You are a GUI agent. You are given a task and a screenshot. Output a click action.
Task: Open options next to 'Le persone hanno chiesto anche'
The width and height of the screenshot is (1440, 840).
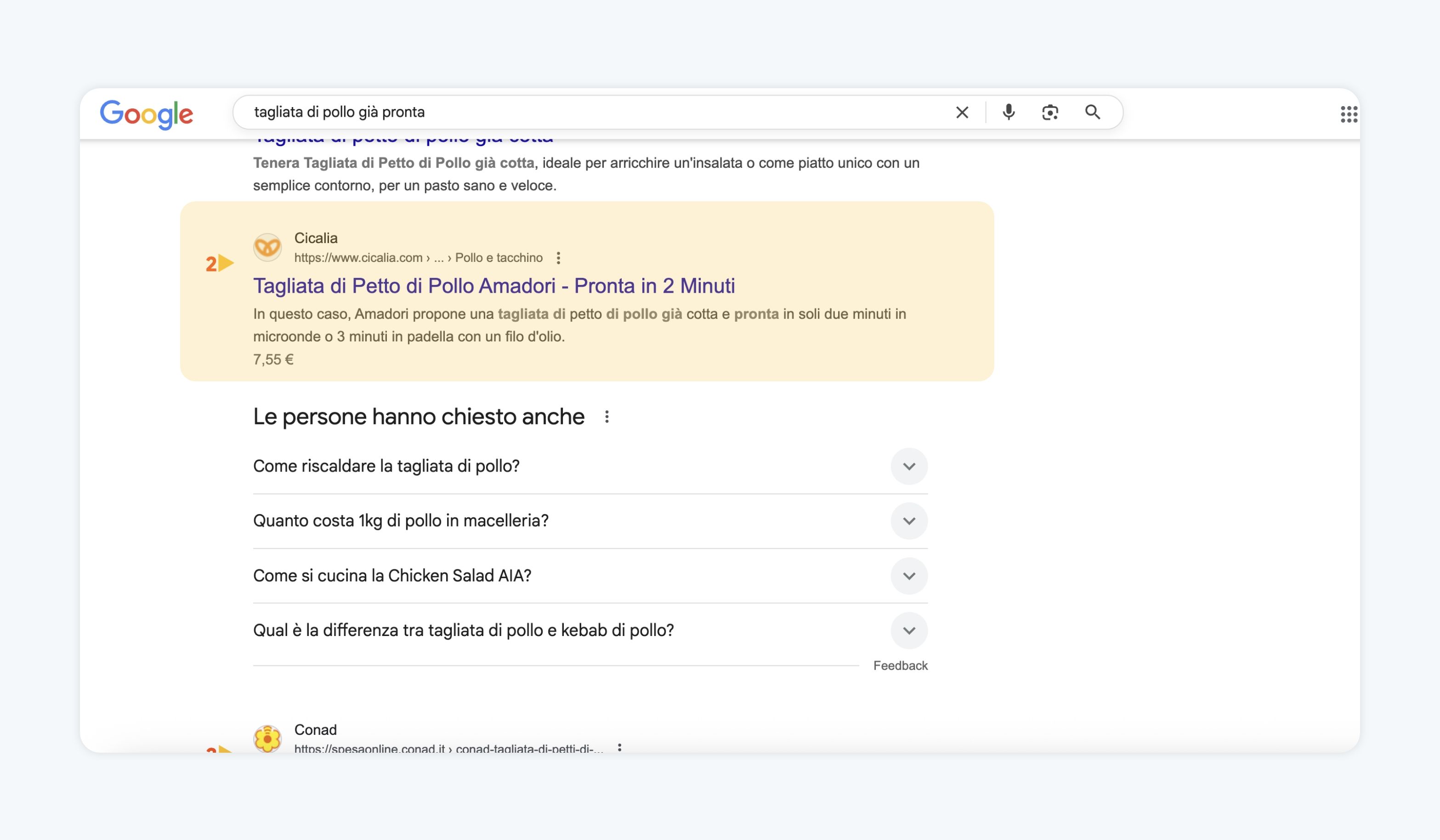click(x=607, y=417)
